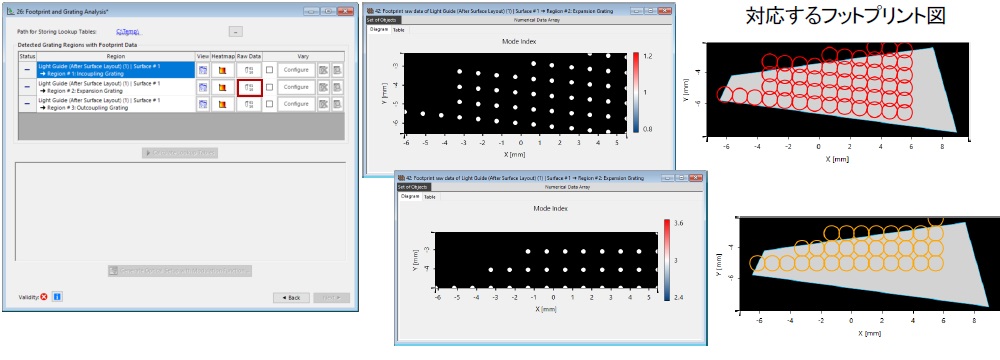Open the View icon for Expansion Grating row
The width and height of the screenshot is (1000, 360).
tap(203, 87)
